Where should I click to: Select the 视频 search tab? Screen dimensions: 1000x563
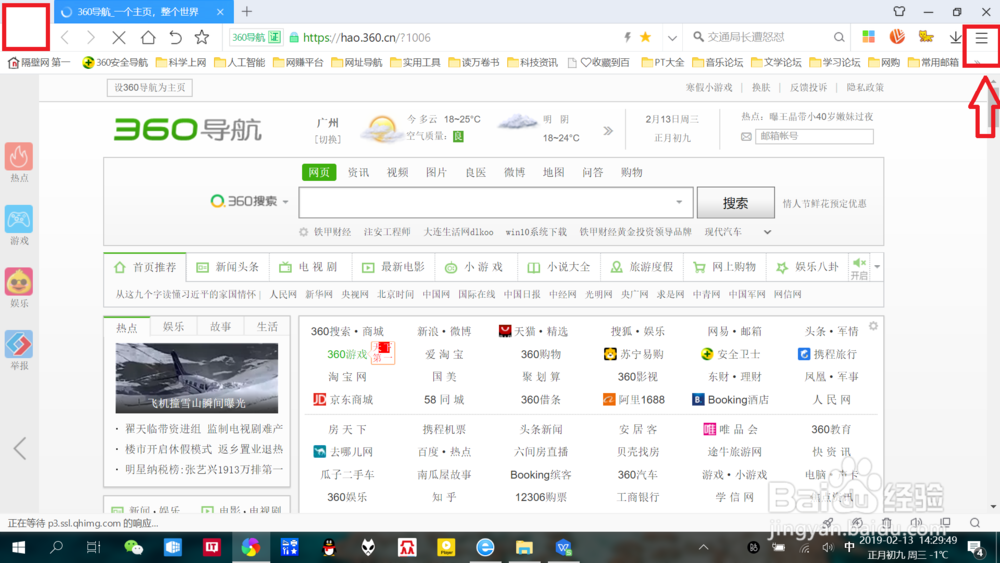(397, 172)
